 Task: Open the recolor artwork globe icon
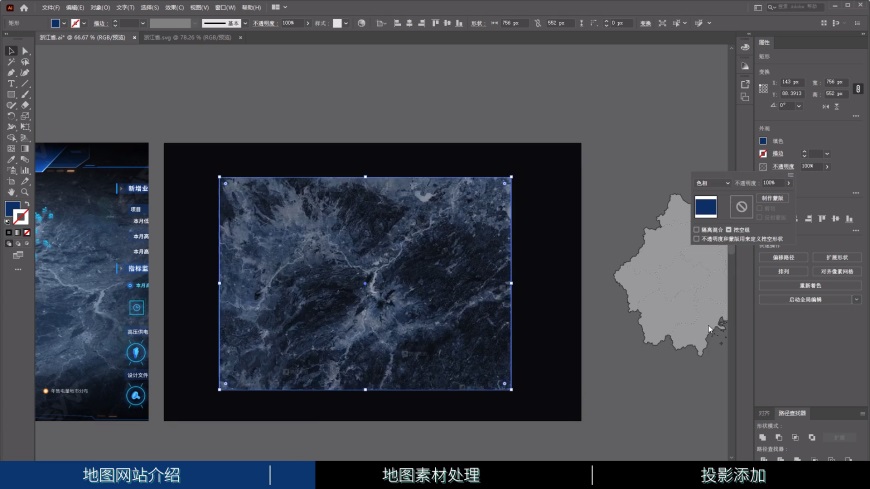point(362,23)
